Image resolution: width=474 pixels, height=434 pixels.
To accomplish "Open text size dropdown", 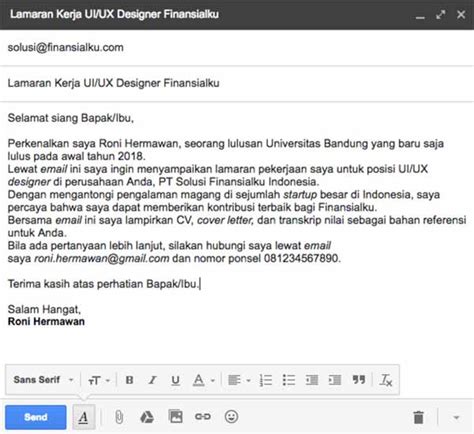I will tap(99, 380).
